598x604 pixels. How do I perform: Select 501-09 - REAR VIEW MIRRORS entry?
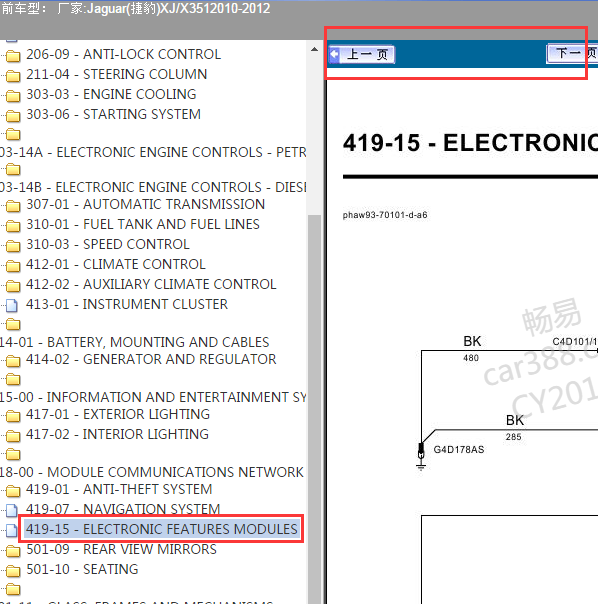[x=121, y=549]
